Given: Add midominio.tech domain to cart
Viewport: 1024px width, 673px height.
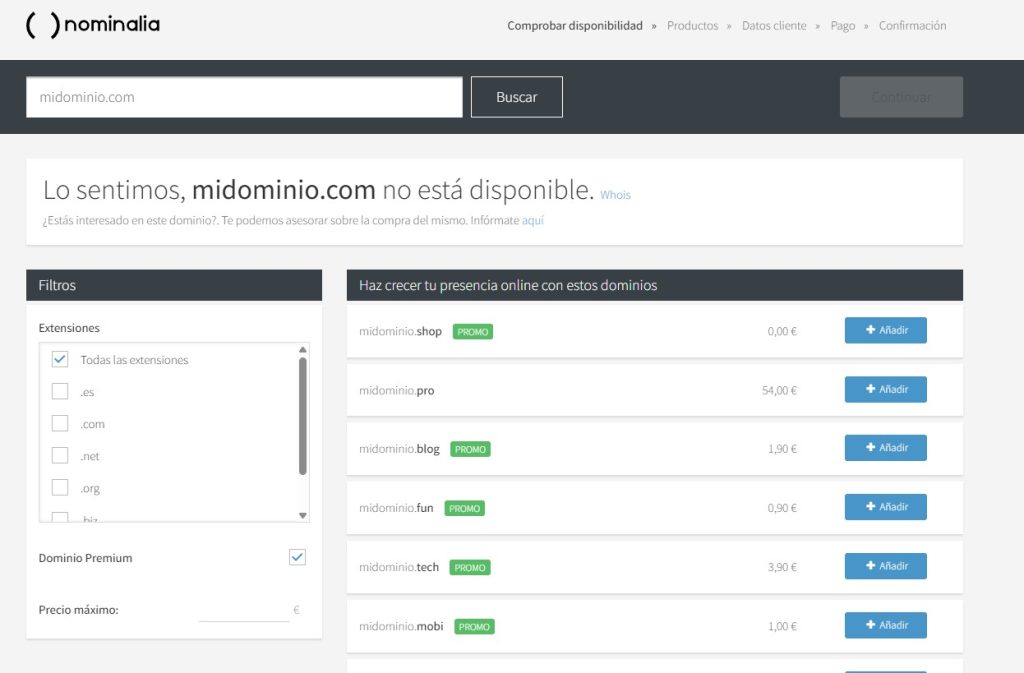Looking at the screenshot, I should tap(885, 566).
